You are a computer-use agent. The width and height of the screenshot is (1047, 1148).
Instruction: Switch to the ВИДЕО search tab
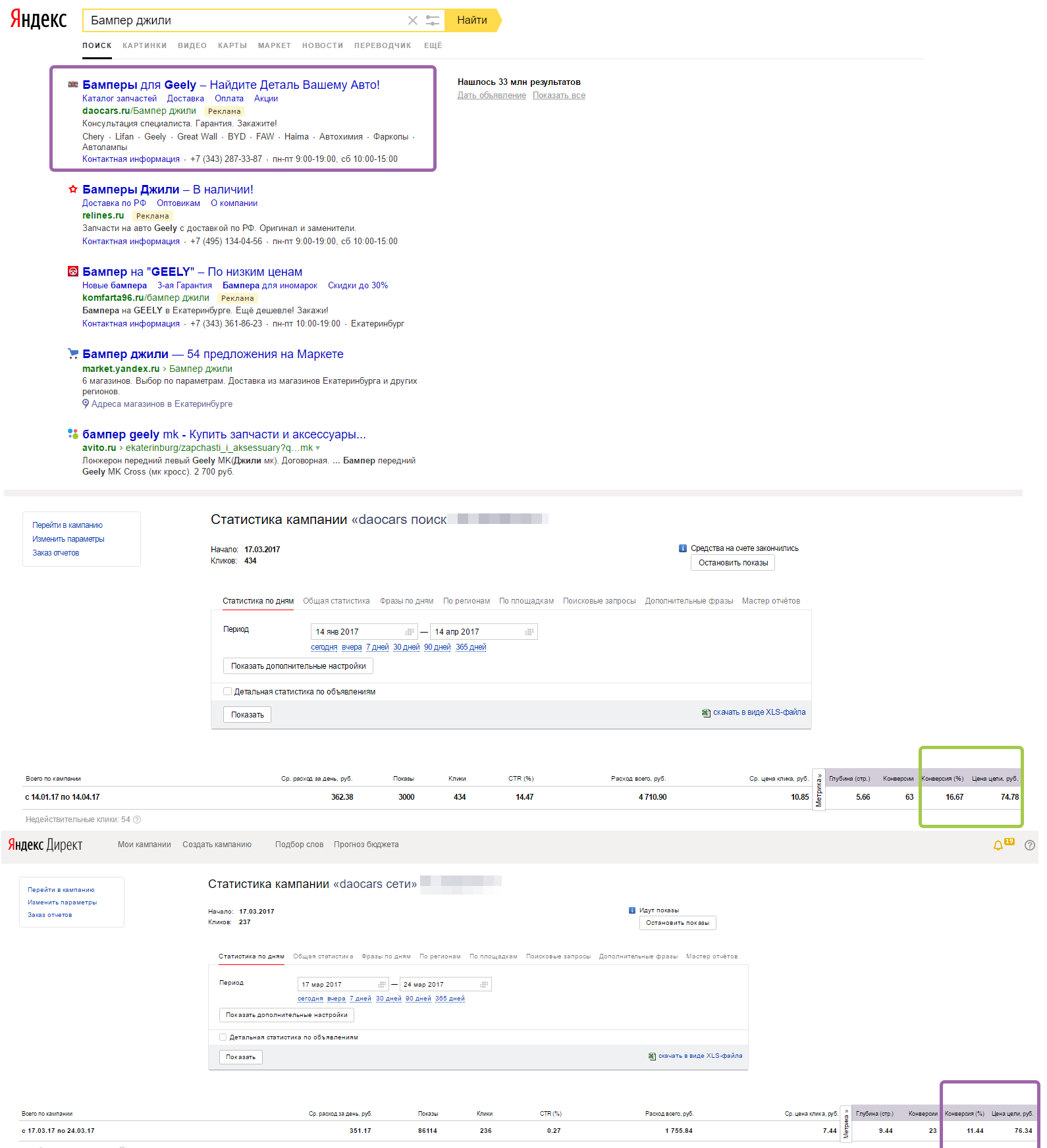point(192,46)
